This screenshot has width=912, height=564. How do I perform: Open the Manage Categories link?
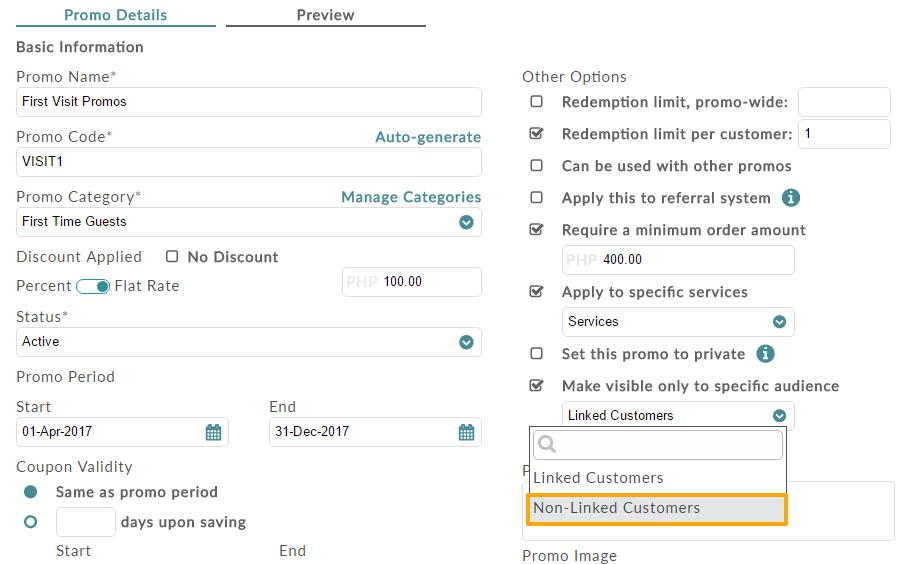(411, 197)
